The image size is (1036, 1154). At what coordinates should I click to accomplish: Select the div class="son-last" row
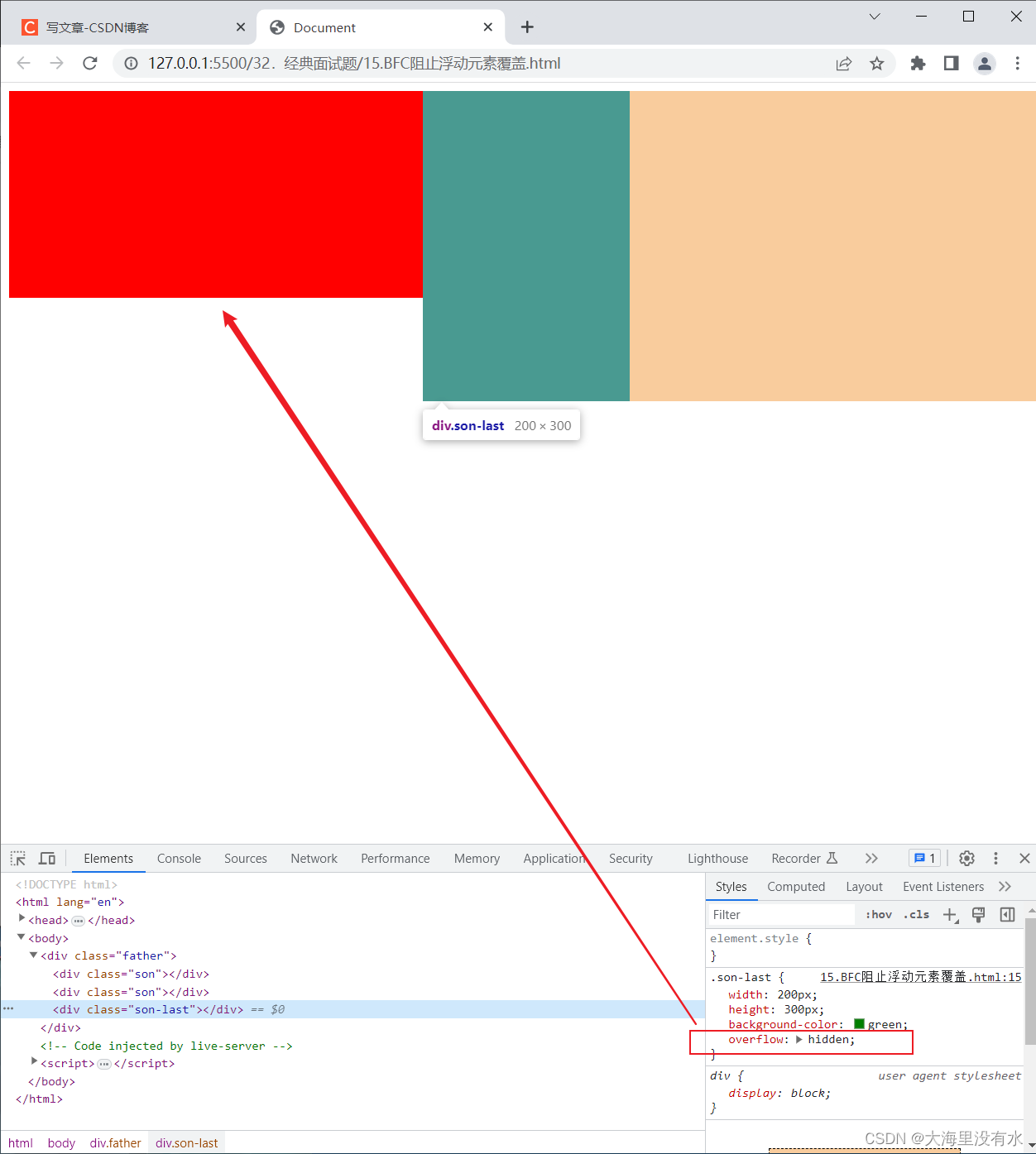[x=353, y=1009]
